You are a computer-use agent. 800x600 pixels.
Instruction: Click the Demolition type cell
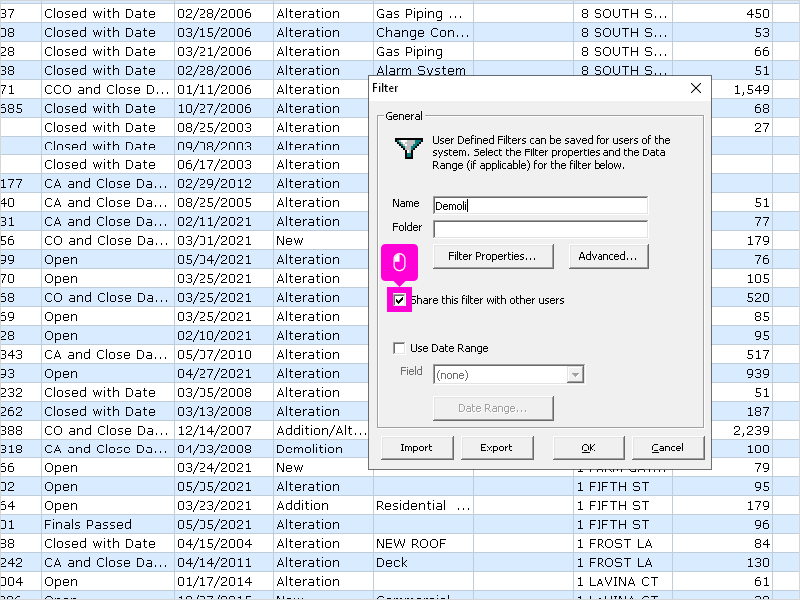(323, 449)
